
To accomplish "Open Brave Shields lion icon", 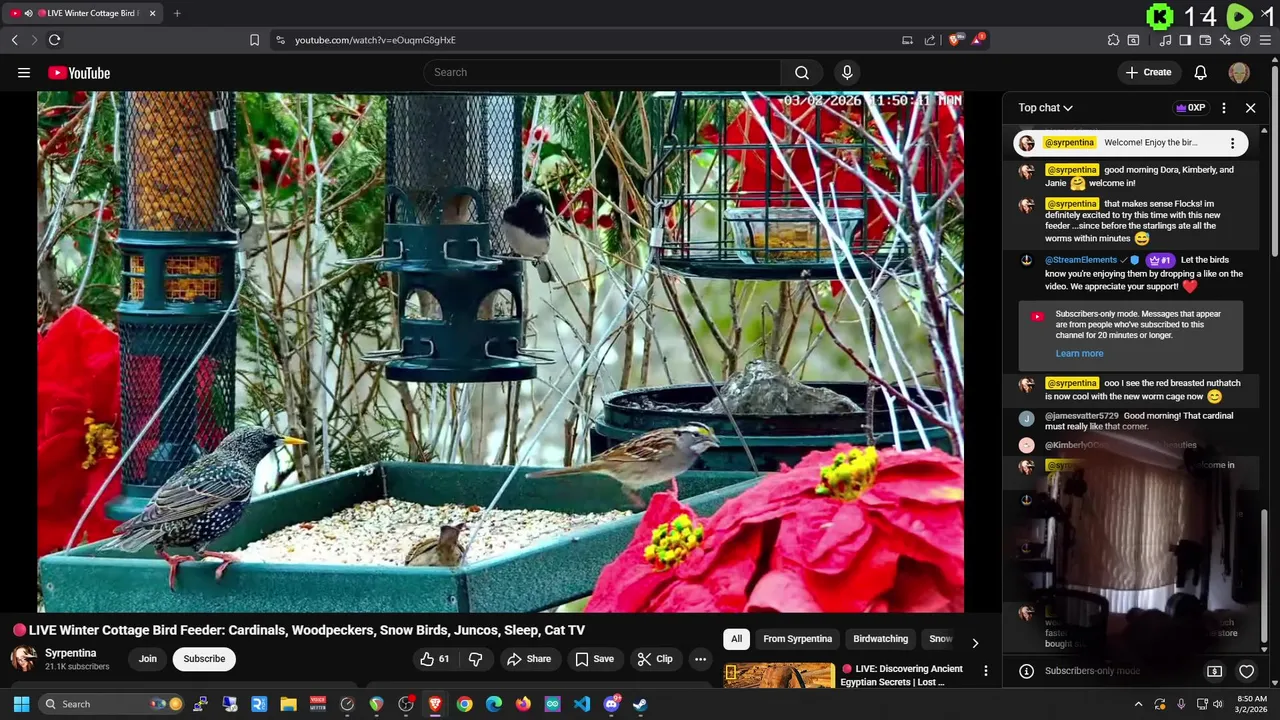I will tap(955, 40).
